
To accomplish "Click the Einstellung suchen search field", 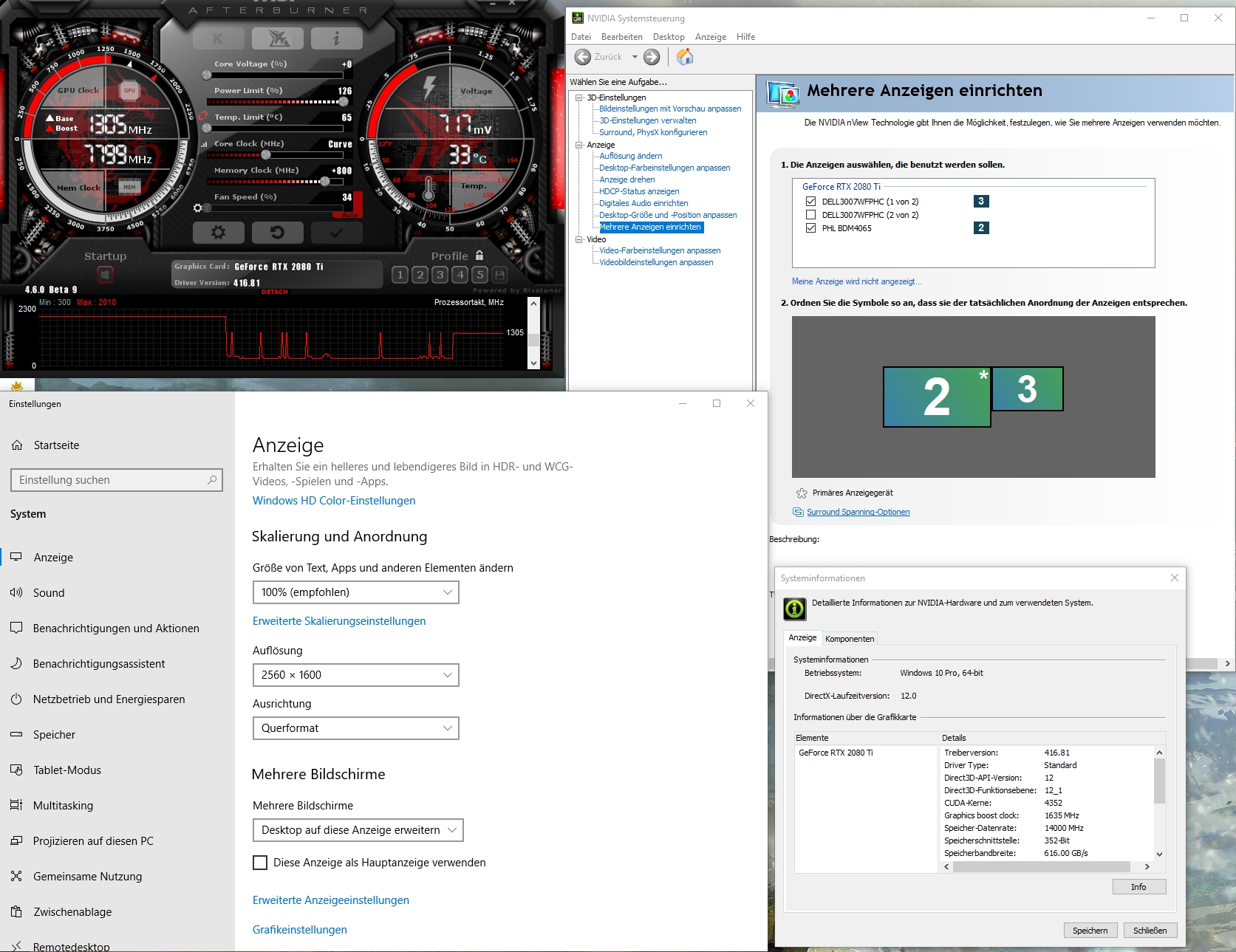I will coord(117,480).
